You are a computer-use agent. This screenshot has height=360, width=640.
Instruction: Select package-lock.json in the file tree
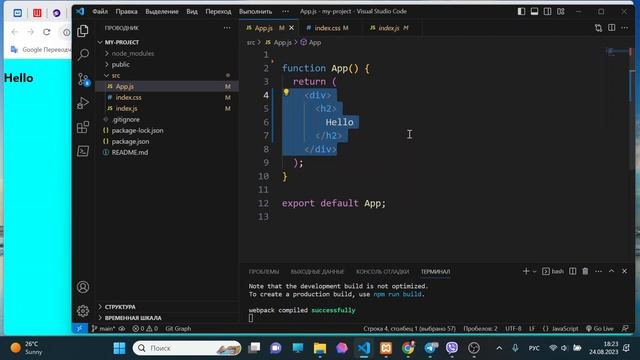167,131
